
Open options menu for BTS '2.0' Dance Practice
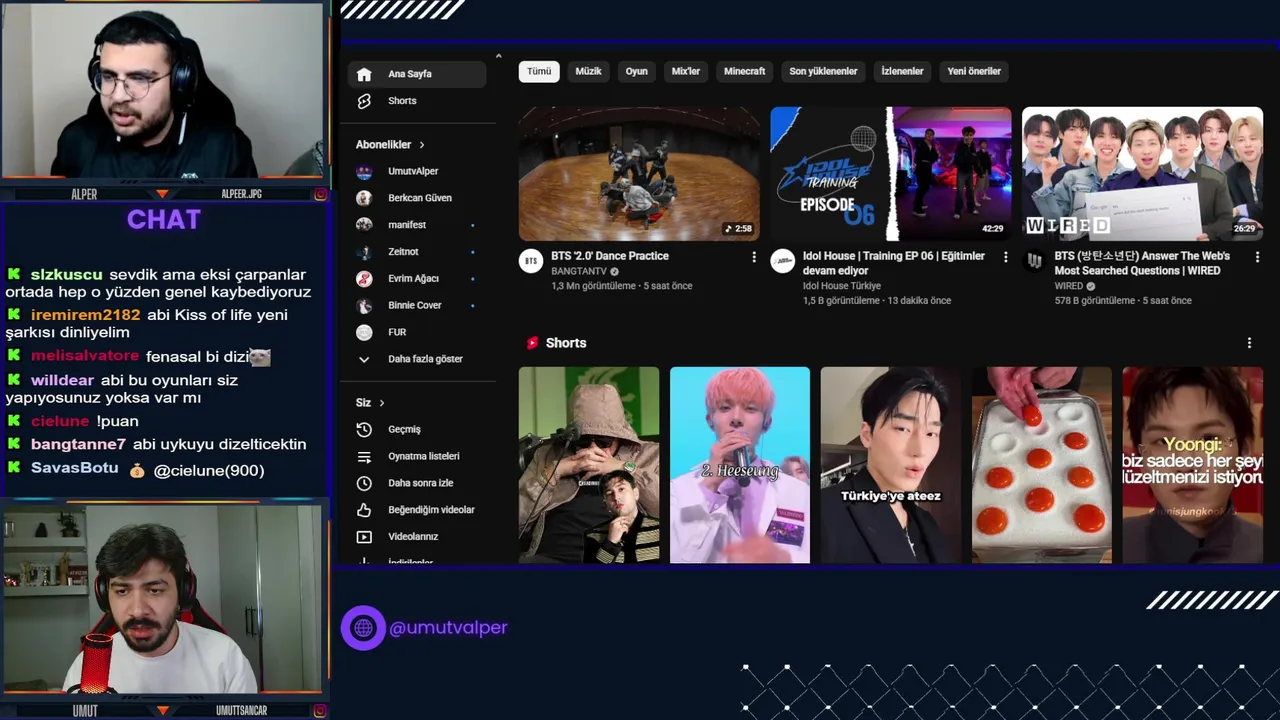(754, 257)
